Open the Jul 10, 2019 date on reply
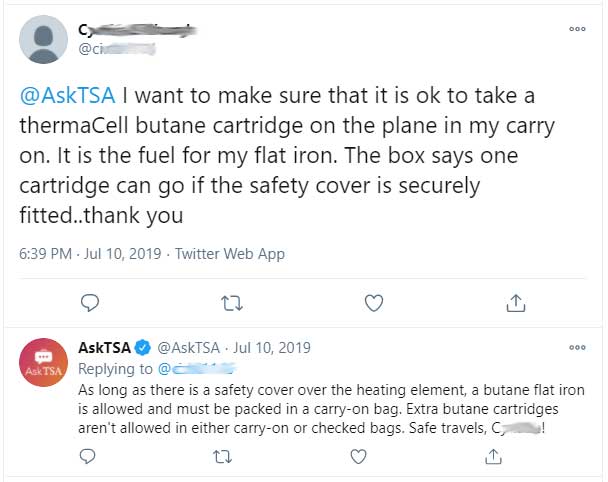The height and width of the screenshot is (482, 608). click(x=272, y=347)
